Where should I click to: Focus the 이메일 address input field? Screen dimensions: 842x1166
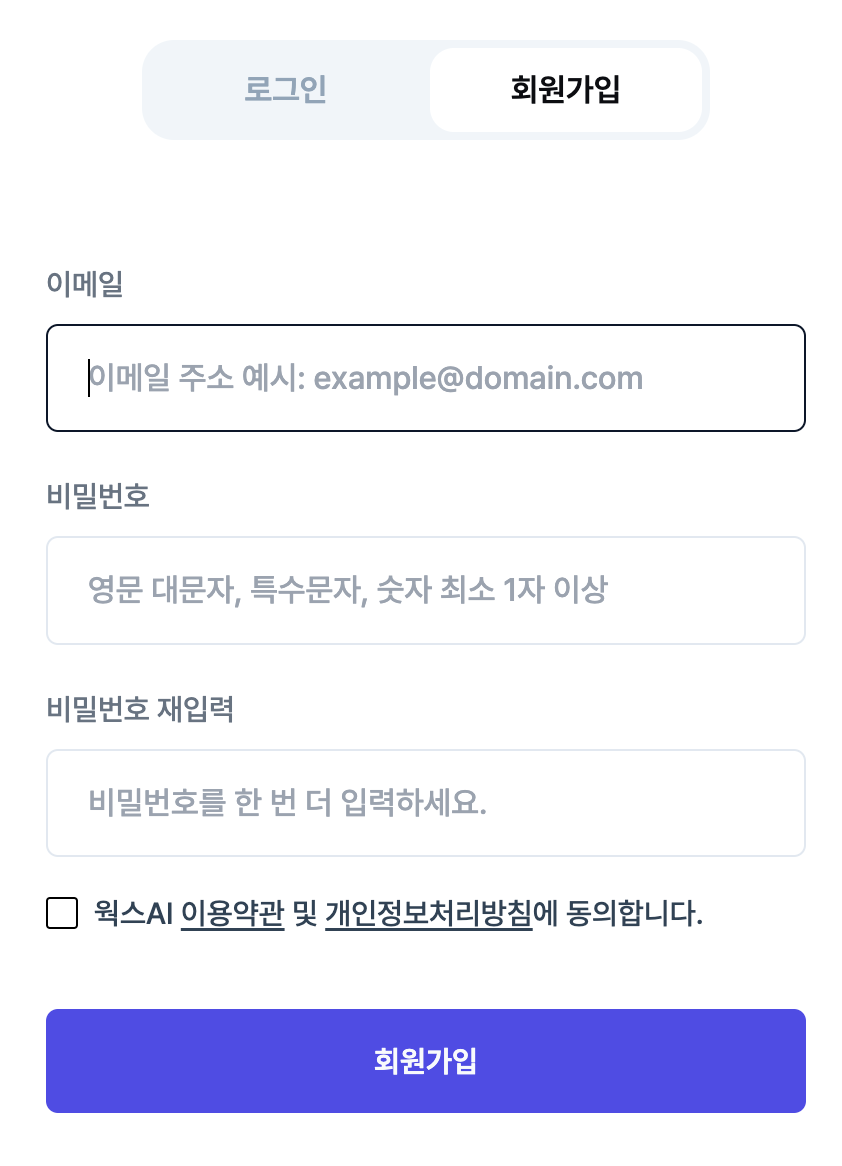point(425,378)
